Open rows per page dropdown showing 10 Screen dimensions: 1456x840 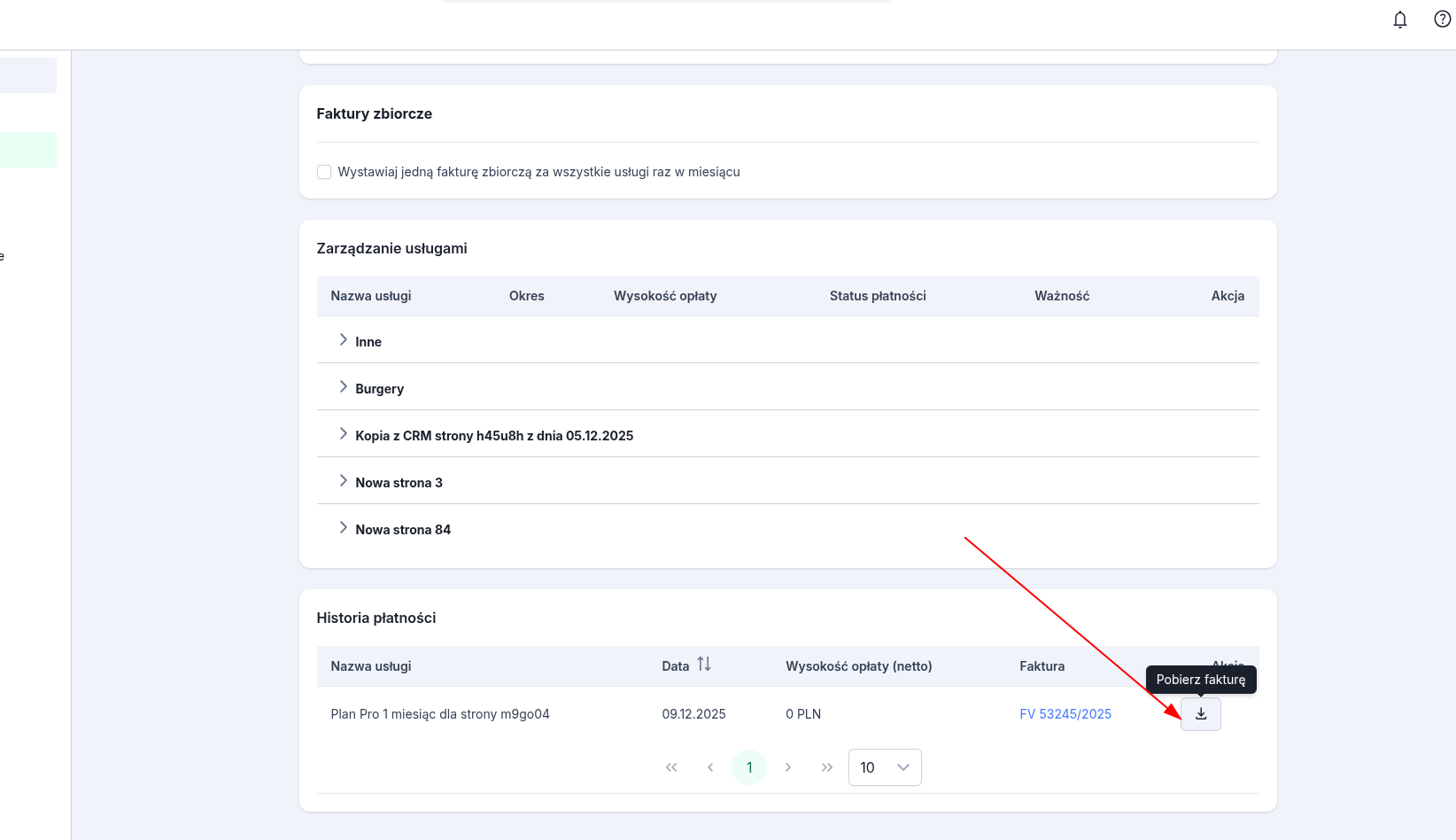(x=884, y=767)
